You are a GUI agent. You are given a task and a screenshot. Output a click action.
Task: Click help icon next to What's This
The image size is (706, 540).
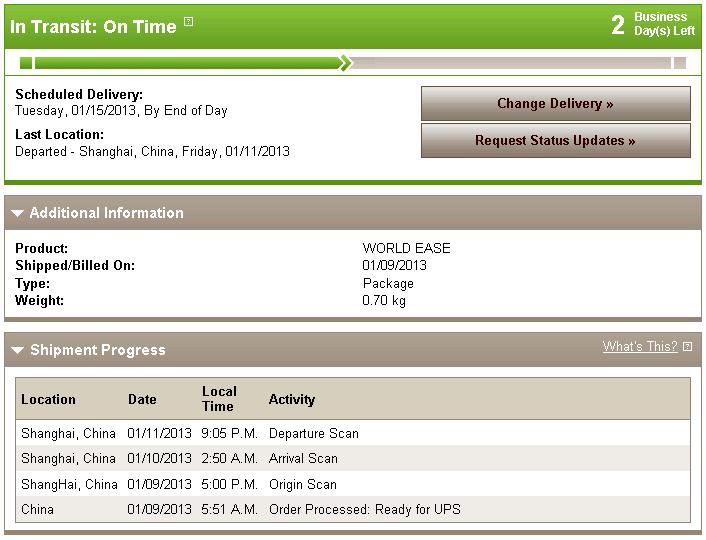(x=687, y=347)
